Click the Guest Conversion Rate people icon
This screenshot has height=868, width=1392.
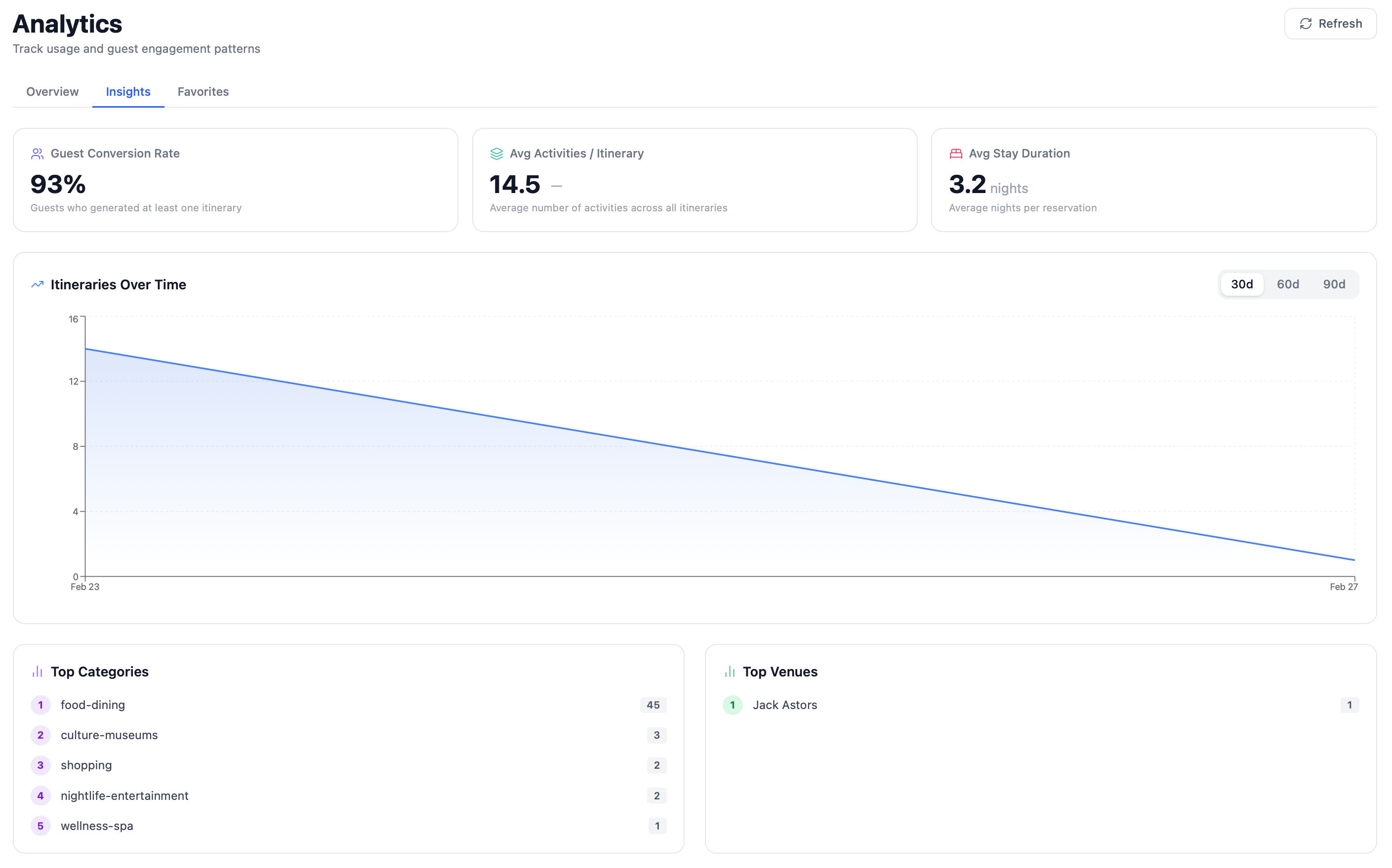[x=37, y=153]
